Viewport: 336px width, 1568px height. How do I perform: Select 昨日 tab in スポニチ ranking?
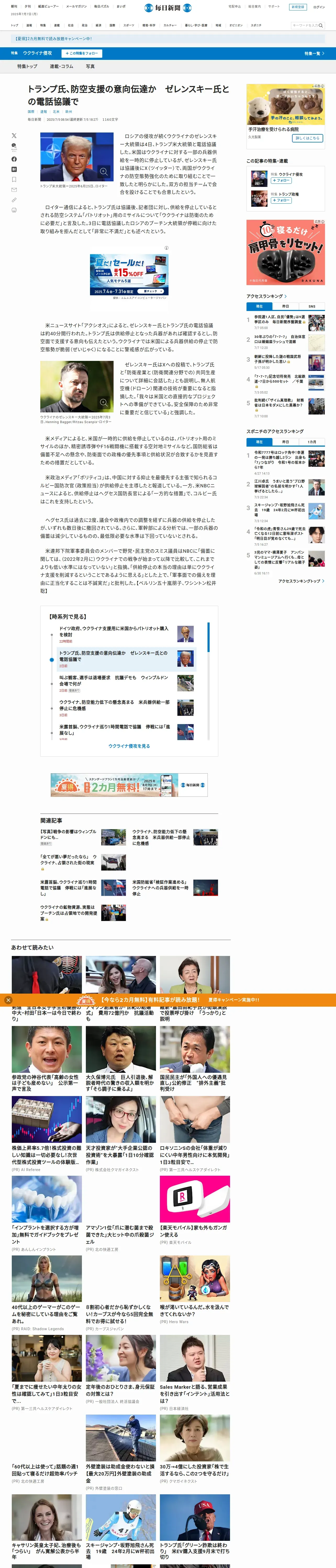coord(285,441)
